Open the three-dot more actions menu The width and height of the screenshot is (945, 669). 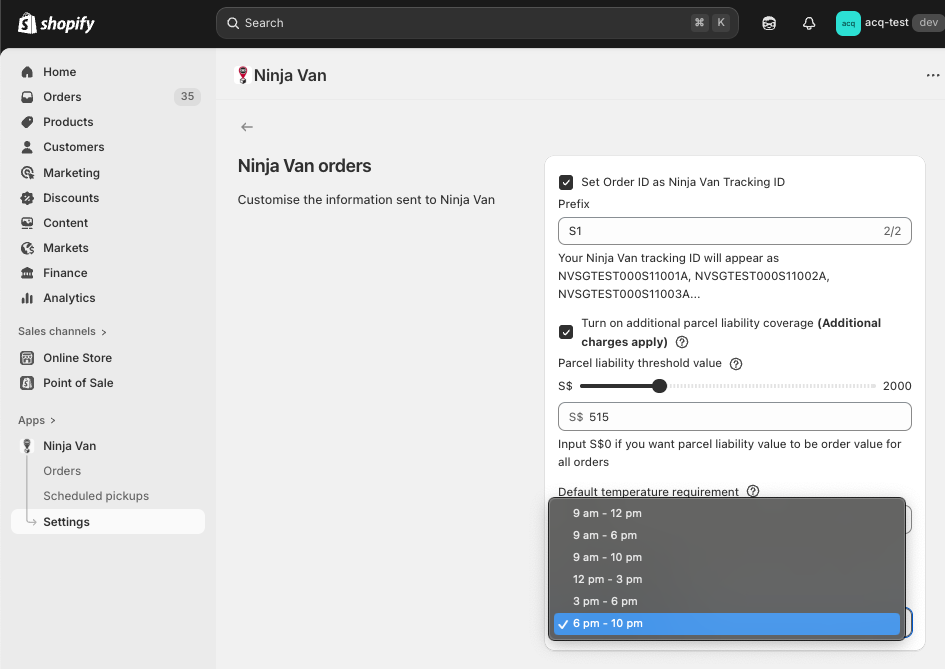[x=932, y=76]
